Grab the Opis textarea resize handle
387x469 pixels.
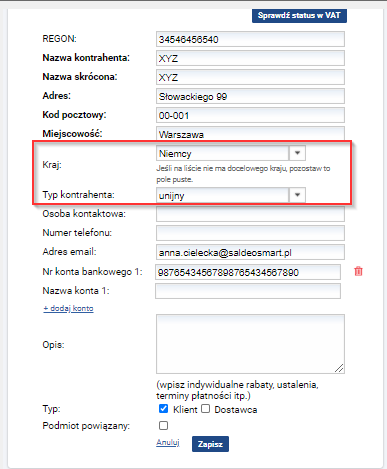point(339,368)
